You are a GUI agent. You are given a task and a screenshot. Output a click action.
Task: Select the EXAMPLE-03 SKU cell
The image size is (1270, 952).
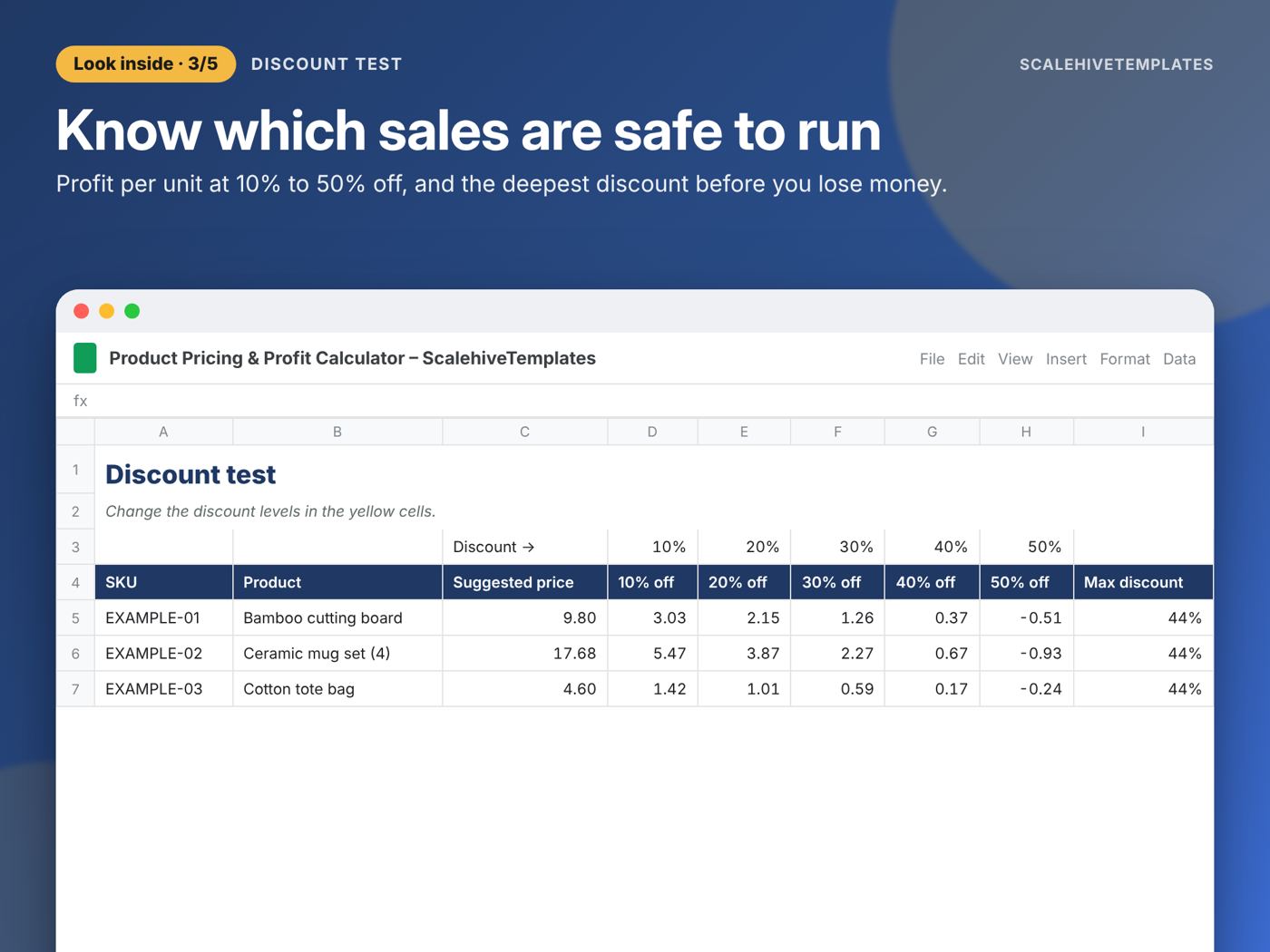click(163, 689)
